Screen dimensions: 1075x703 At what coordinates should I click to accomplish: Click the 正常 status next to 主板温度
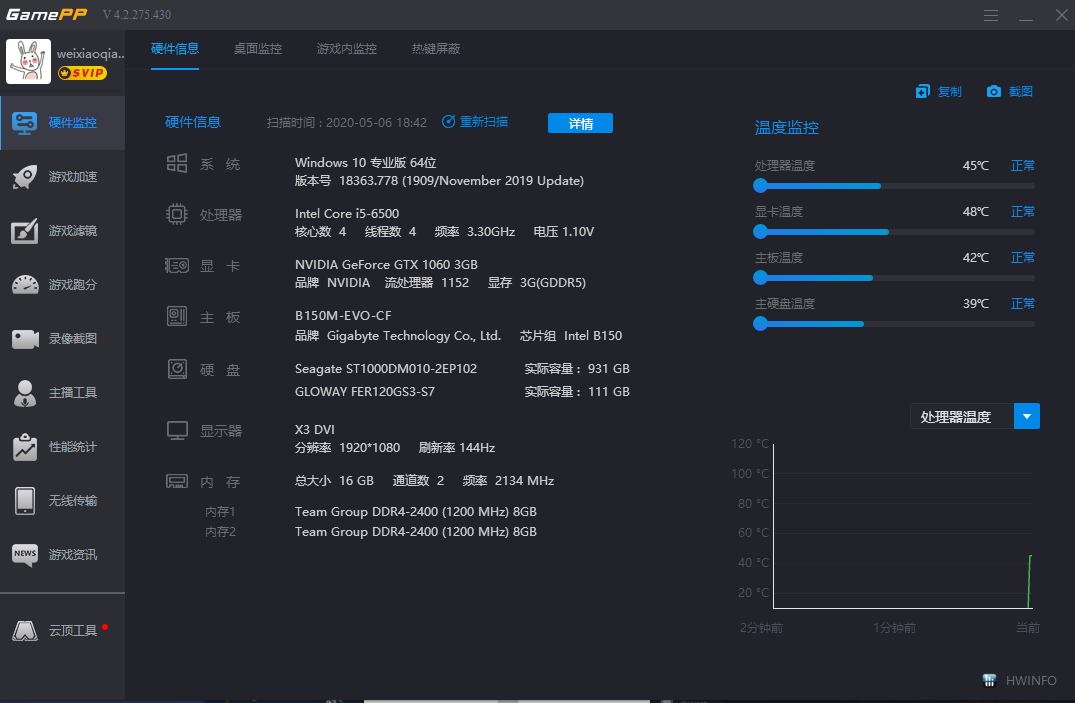[x=1022, y=257]
